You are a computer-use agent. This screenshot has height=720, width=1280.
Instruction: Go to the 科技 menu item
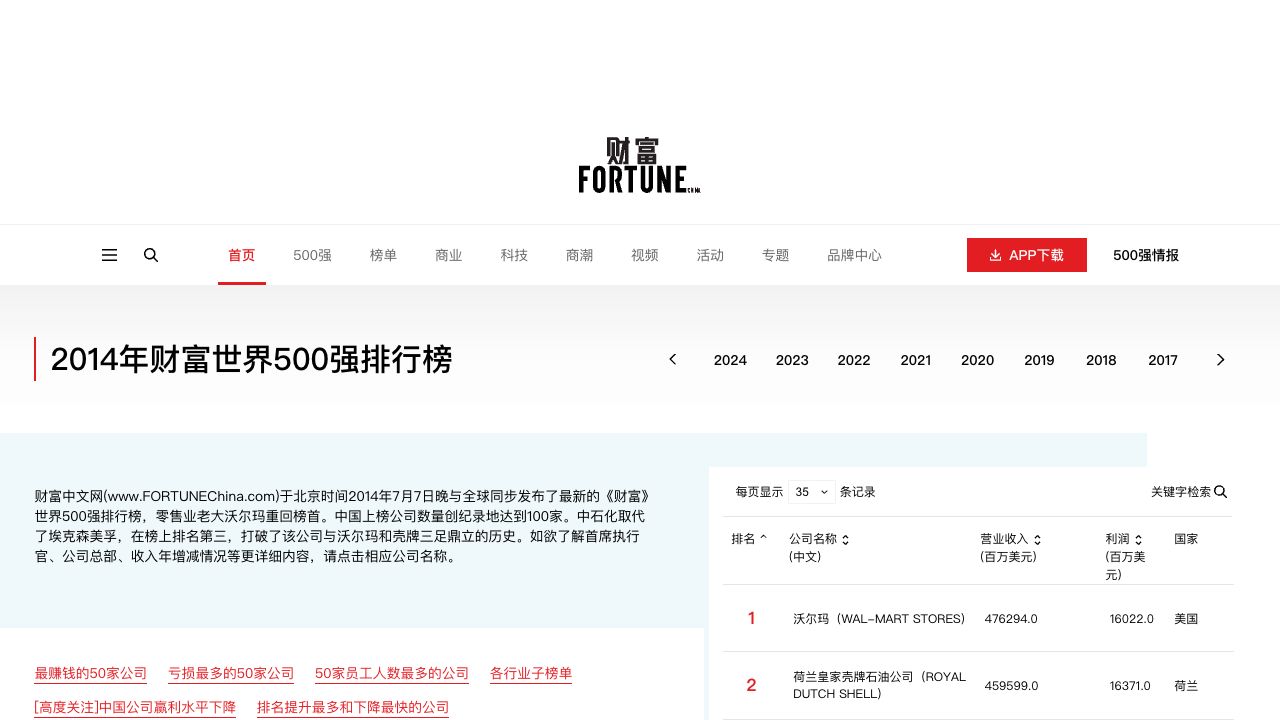514,255
